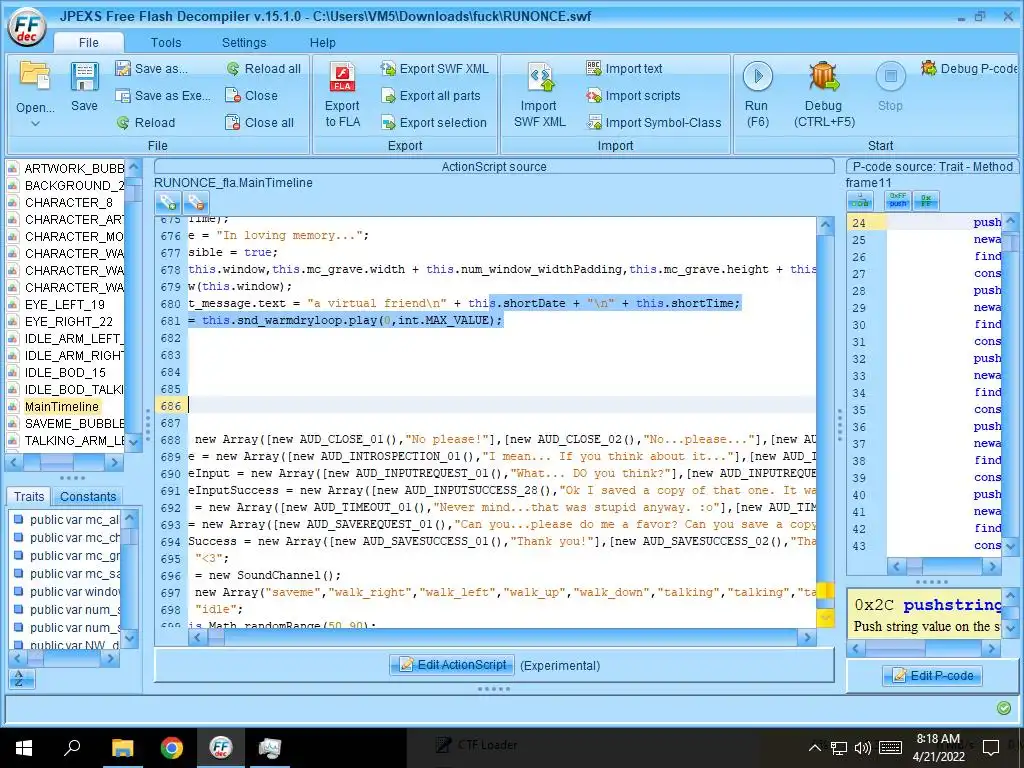Click Import text option
Viewport: 1024px width, 768px height.
[625, 69]
